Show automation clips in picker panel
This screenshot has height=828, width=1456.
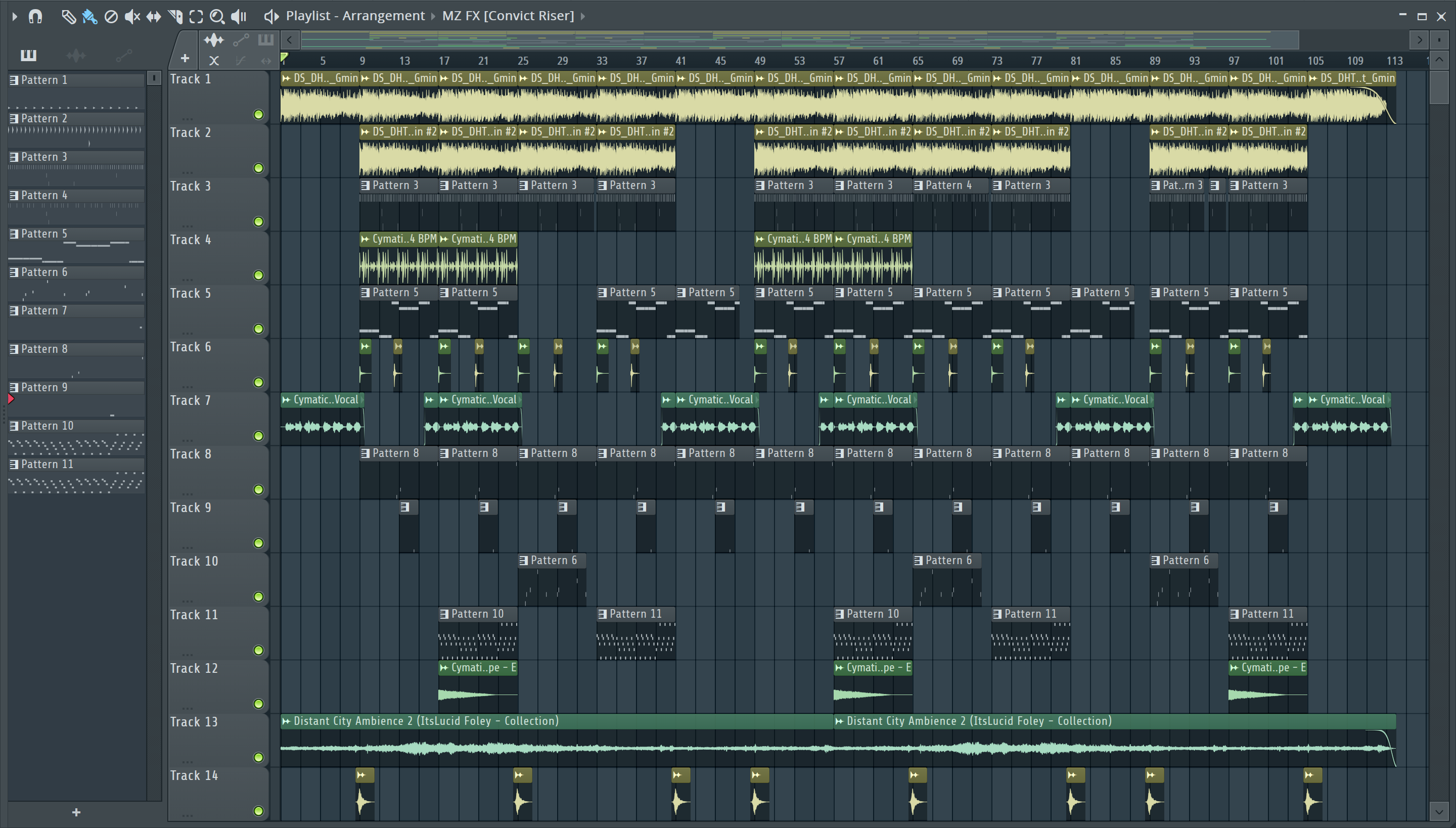(x=123, y=55)
